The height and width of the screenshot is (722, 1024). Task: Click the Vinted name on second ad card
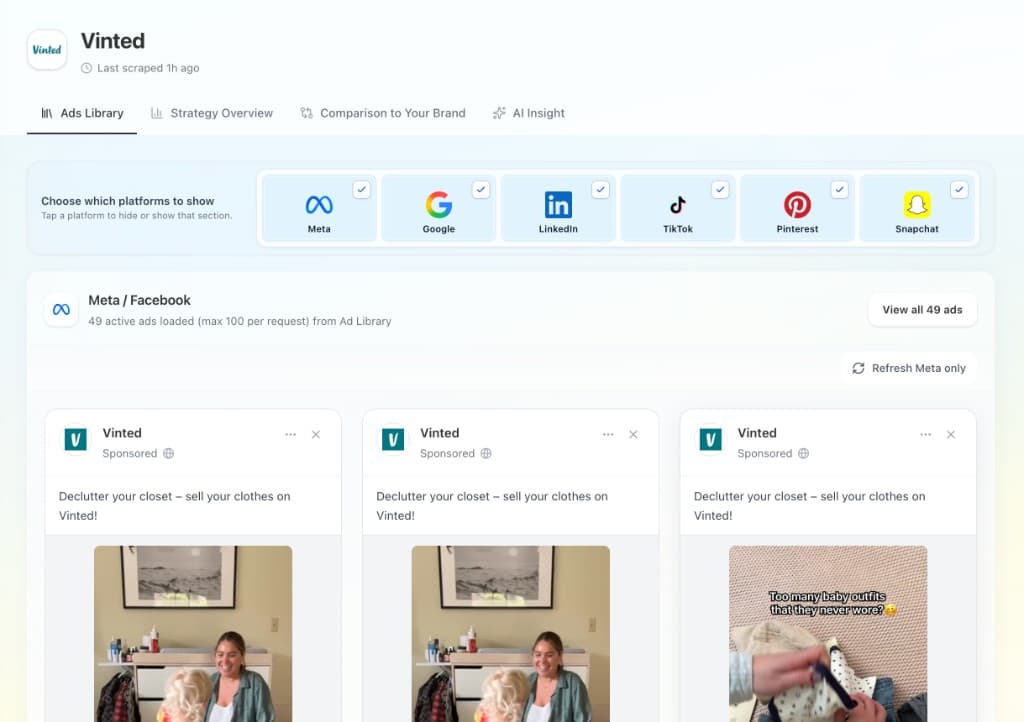(440, 433)
